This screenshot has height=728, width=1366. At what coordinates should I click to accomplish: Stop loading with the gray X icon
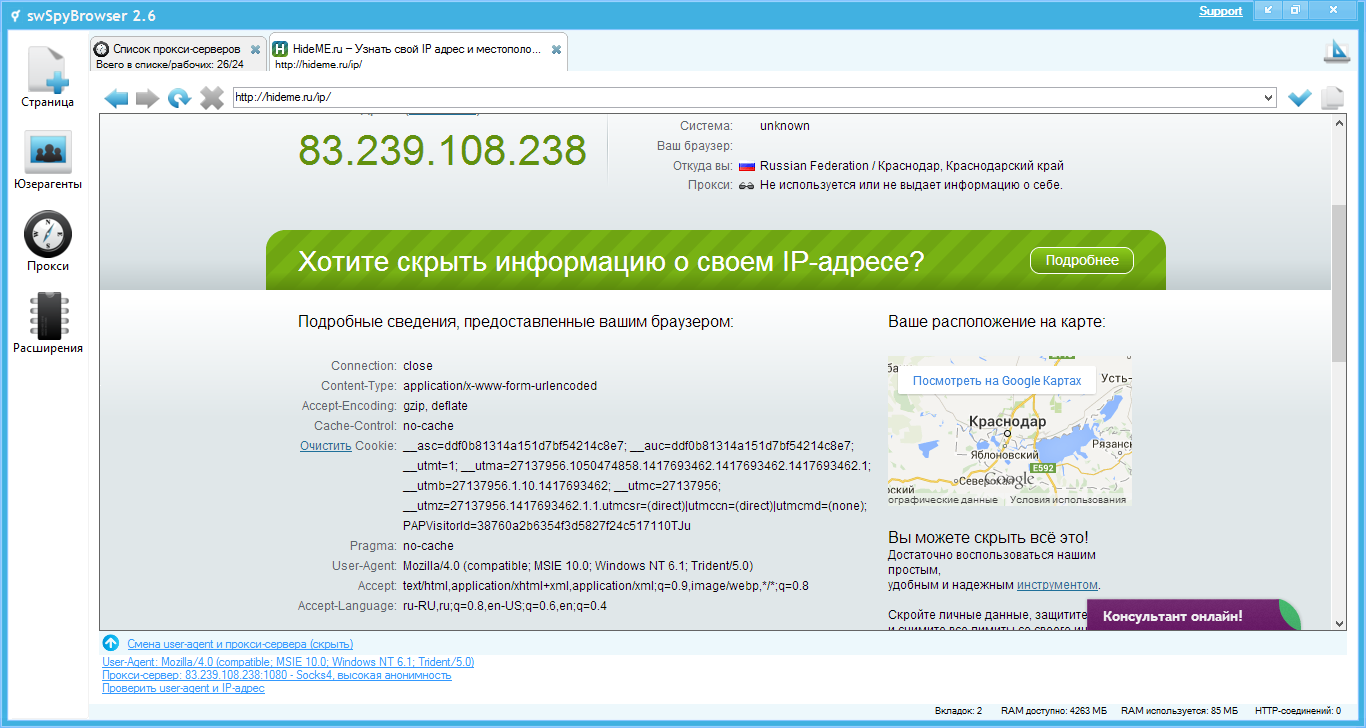(x=212, y=98)
